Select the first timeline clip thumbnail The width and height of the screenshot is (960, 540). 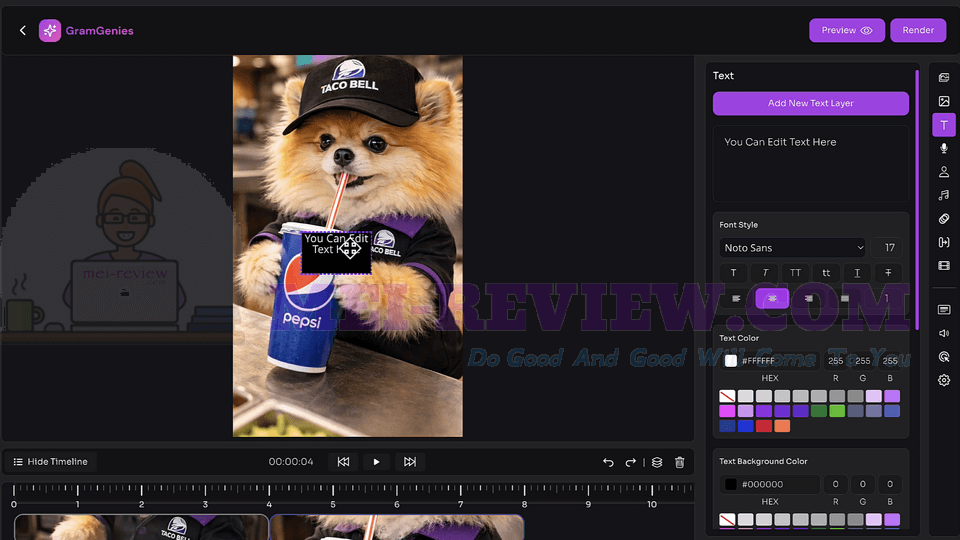[141, 527]
